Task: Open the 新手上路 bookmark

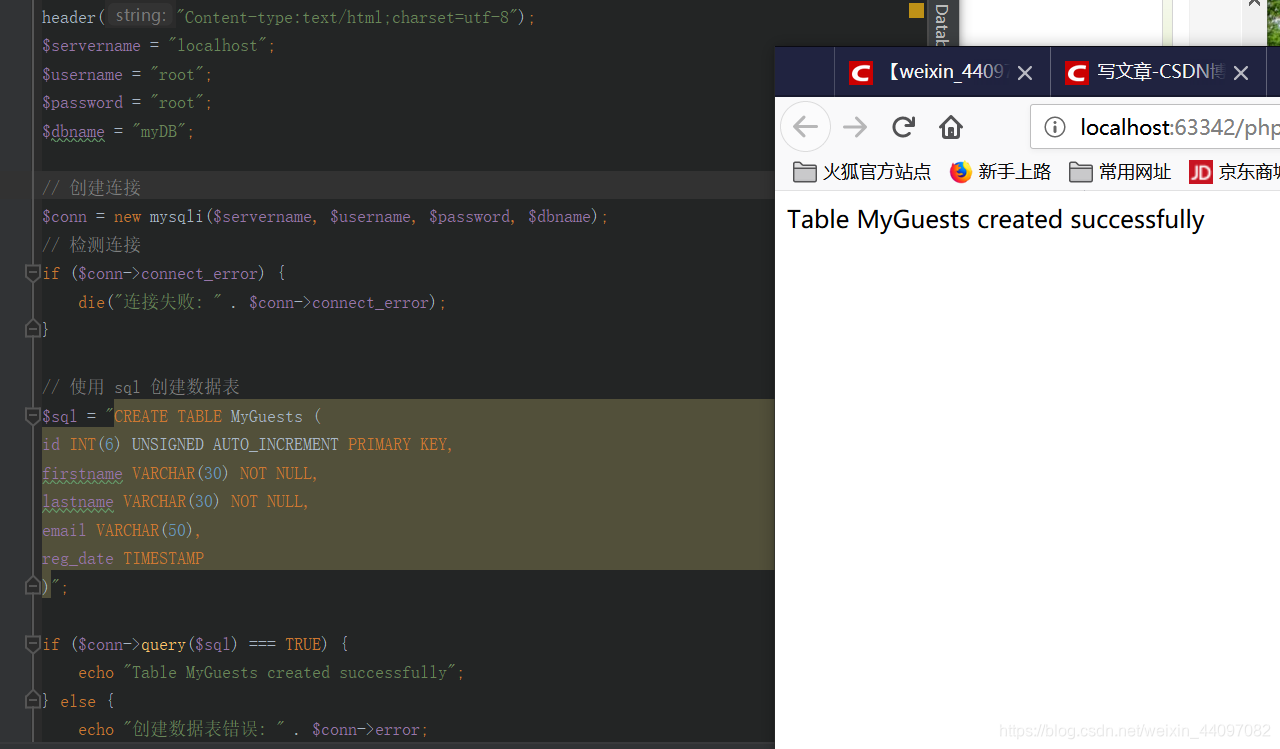Action: tap(1001, 172)
